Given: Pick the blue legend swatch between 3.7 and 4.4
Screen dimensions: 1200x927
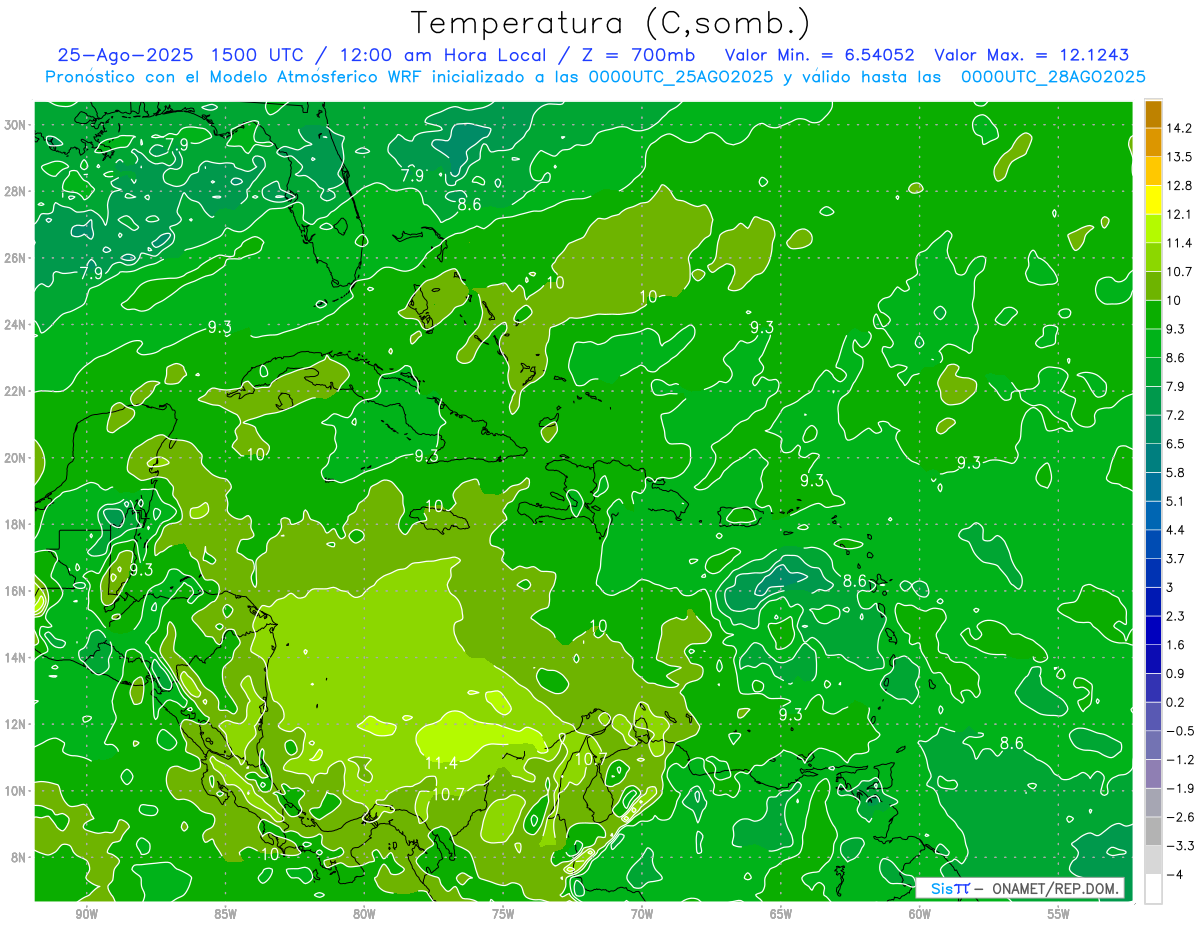Looking at the screenshot, I should click(x=1153, y=544).
